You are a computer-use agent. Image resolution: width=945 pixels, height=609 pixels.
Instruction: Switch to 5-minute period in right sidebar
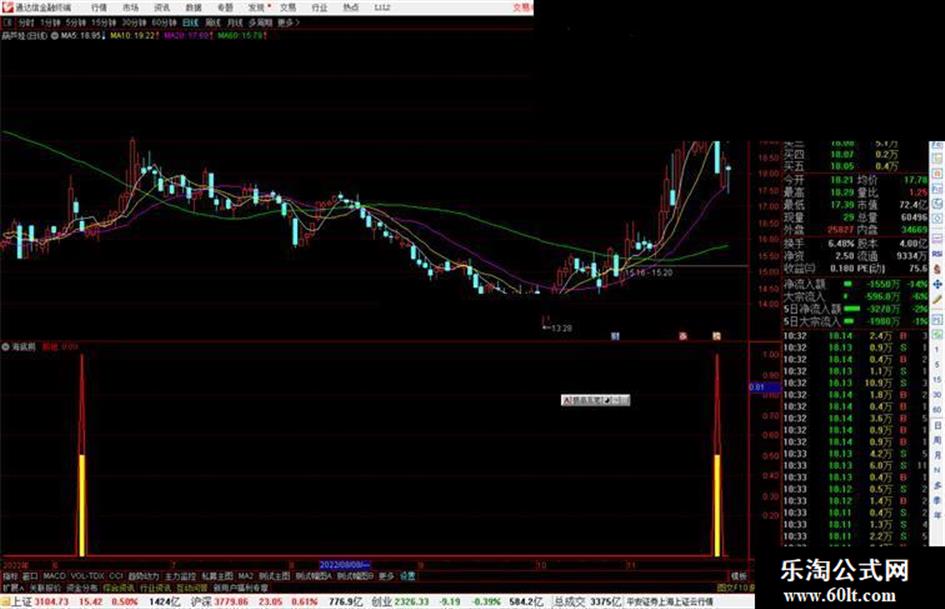(937, 365)
